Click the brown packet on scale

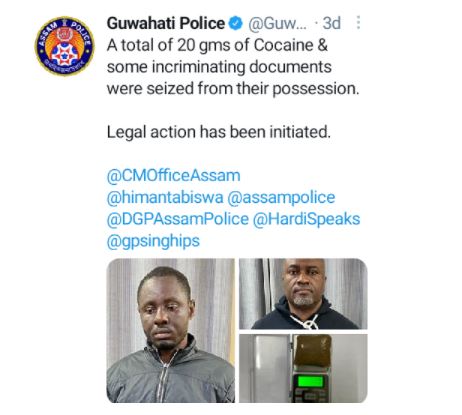[313, 351]
